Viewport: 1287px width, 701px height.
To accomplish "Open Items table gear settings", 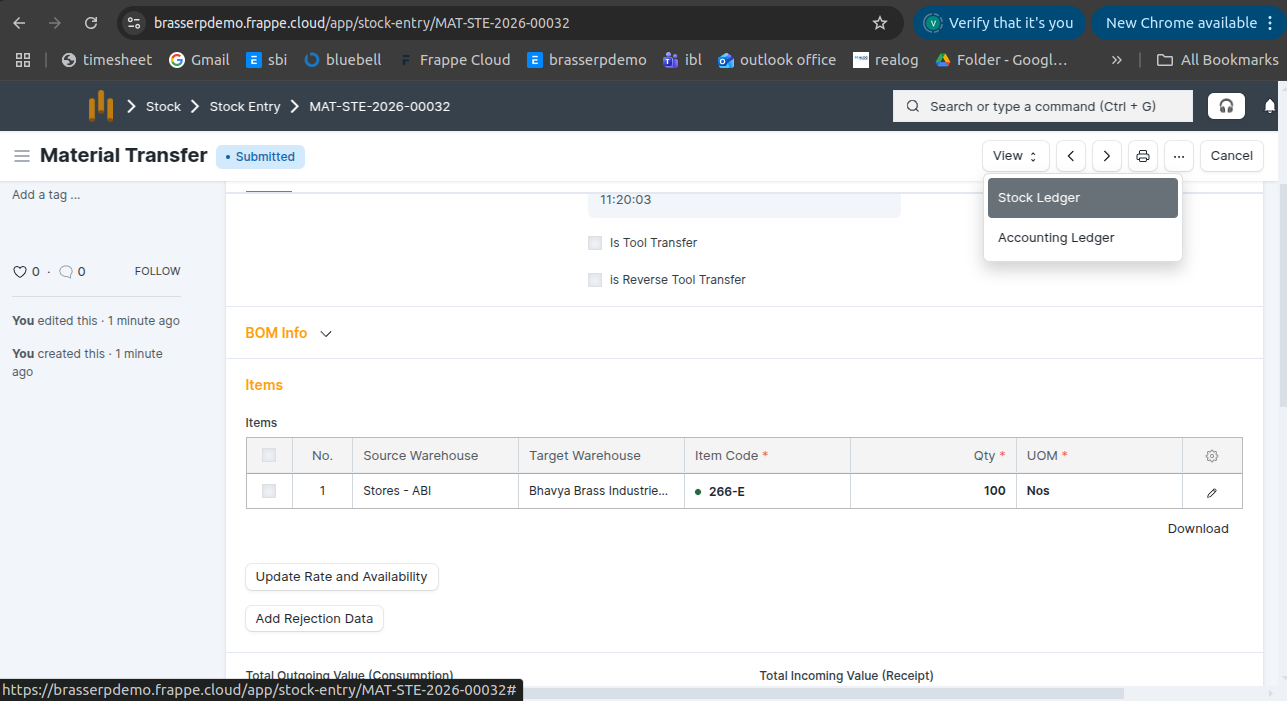I will (x=1212, y=456).
